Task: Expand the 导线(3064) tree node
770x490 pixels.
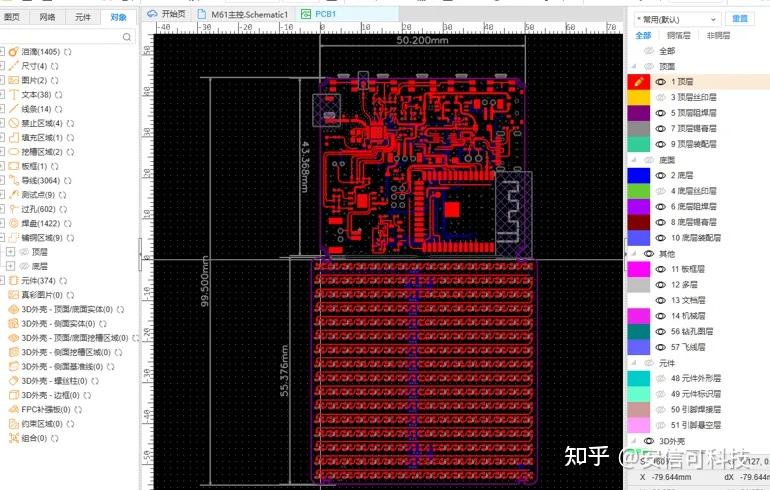Action: (2, 180)
